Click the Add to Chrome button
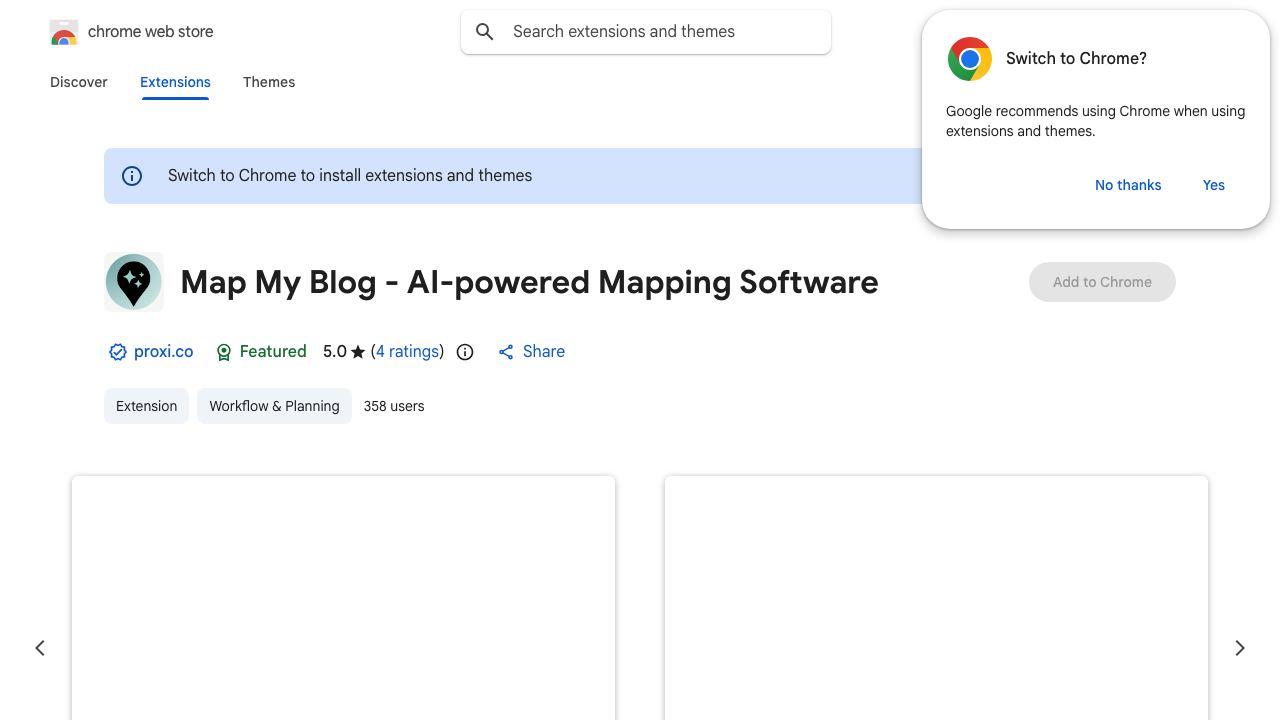 pos(1102,282)
